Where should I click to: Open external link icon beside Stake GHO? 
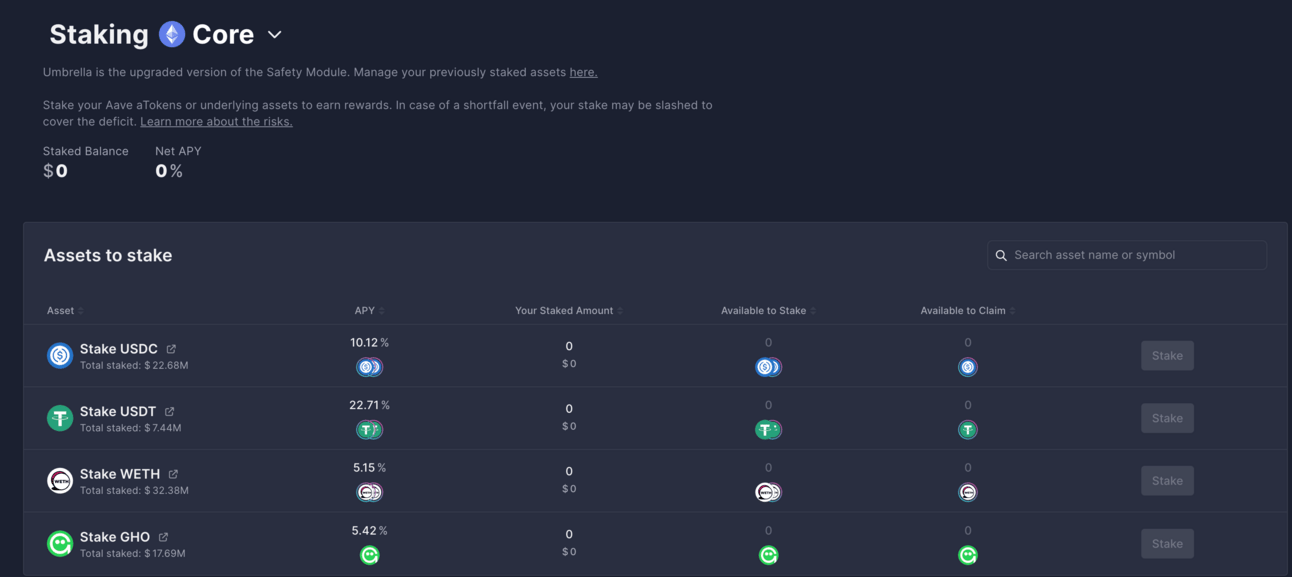tap(163, 537)
